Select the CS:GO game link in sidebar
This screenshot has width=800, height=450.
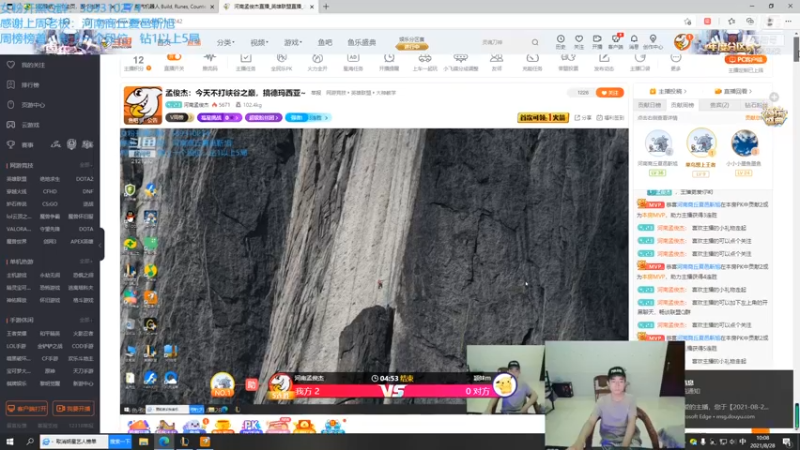point(49,204)
